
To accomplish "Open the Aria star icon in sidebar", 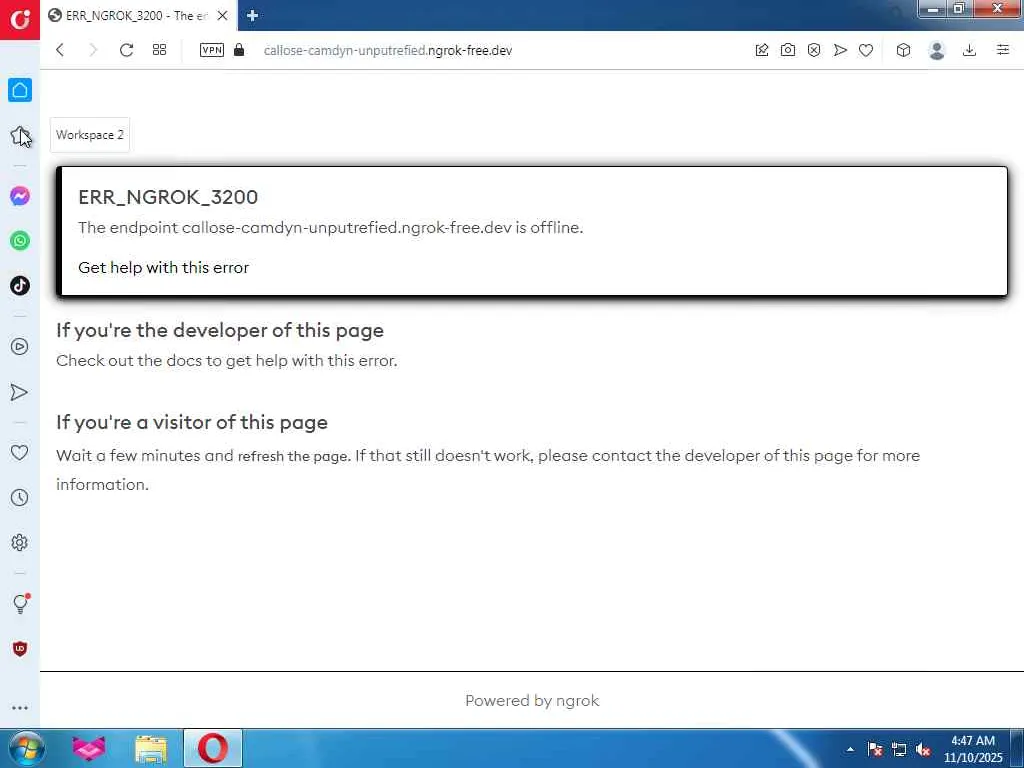I will click(x=20, y=135).
